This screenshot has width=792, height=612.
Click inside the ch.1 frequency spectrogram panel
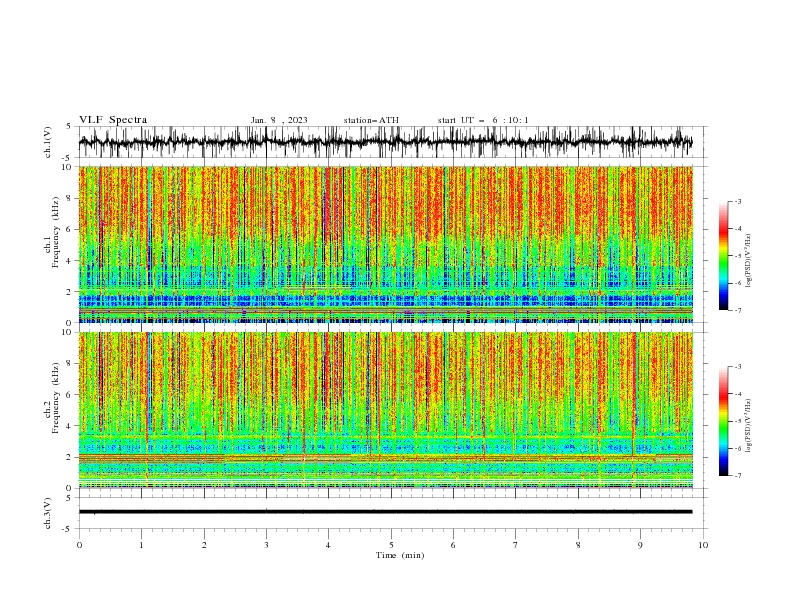(x=385, y=244)
